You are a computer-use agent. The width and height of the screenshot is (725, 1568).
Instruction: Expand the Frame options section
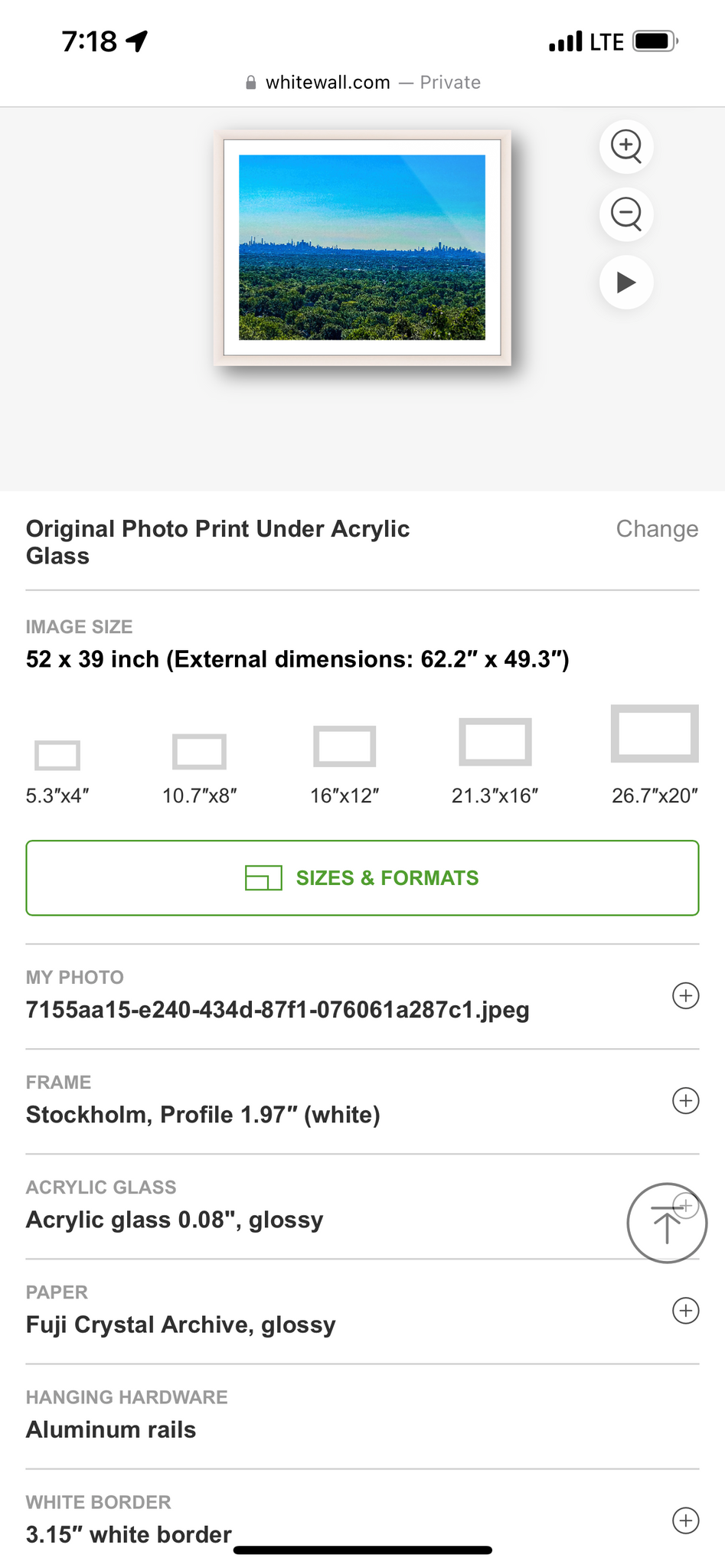[685, 1101]
